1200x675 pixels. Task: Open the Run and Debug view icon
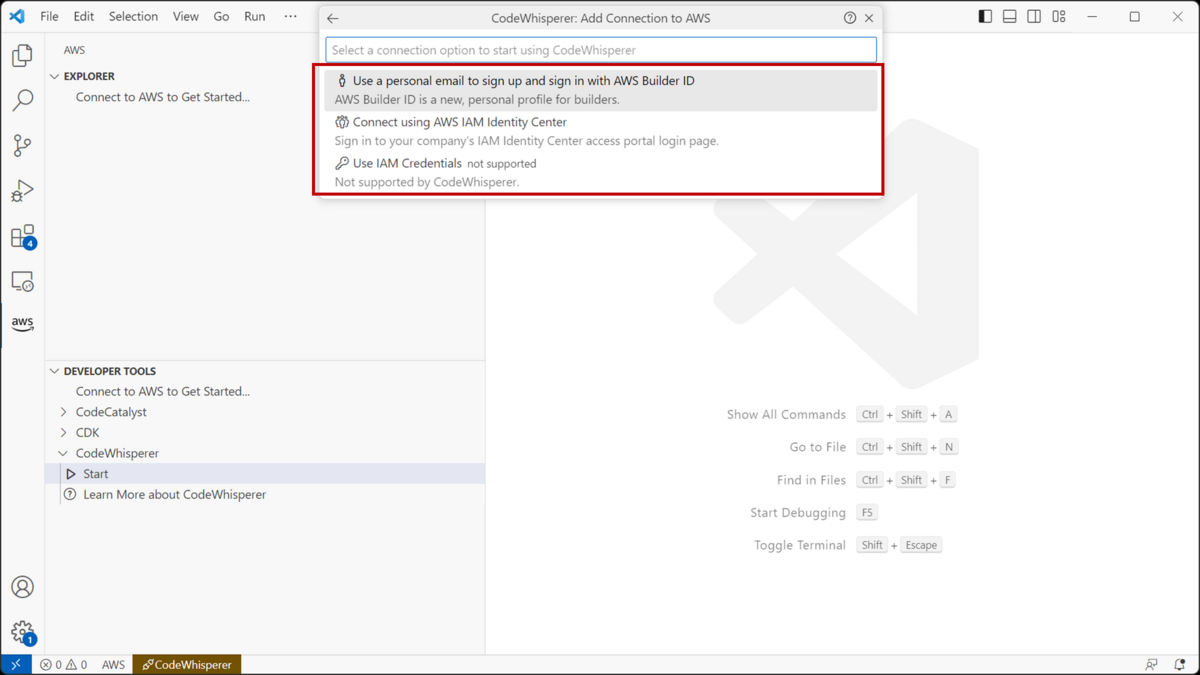pyautogui.click(x=22, y=190)
